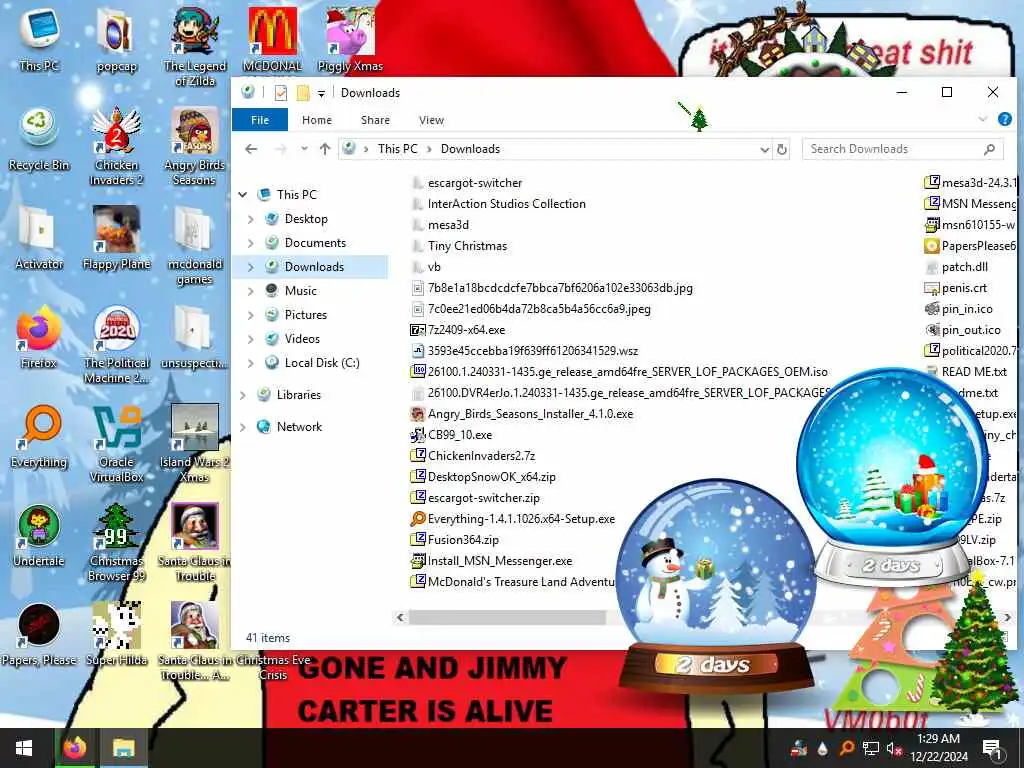Go back using the back arrow
Screen dimensions: 1024x768
click(251, 149)
